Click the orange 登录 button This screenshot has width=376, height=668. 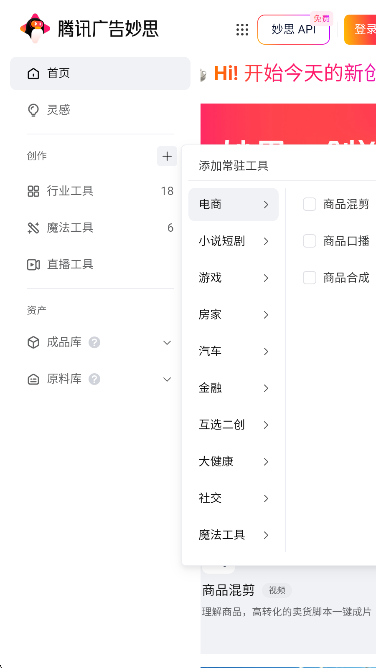[x=360, y=29]
